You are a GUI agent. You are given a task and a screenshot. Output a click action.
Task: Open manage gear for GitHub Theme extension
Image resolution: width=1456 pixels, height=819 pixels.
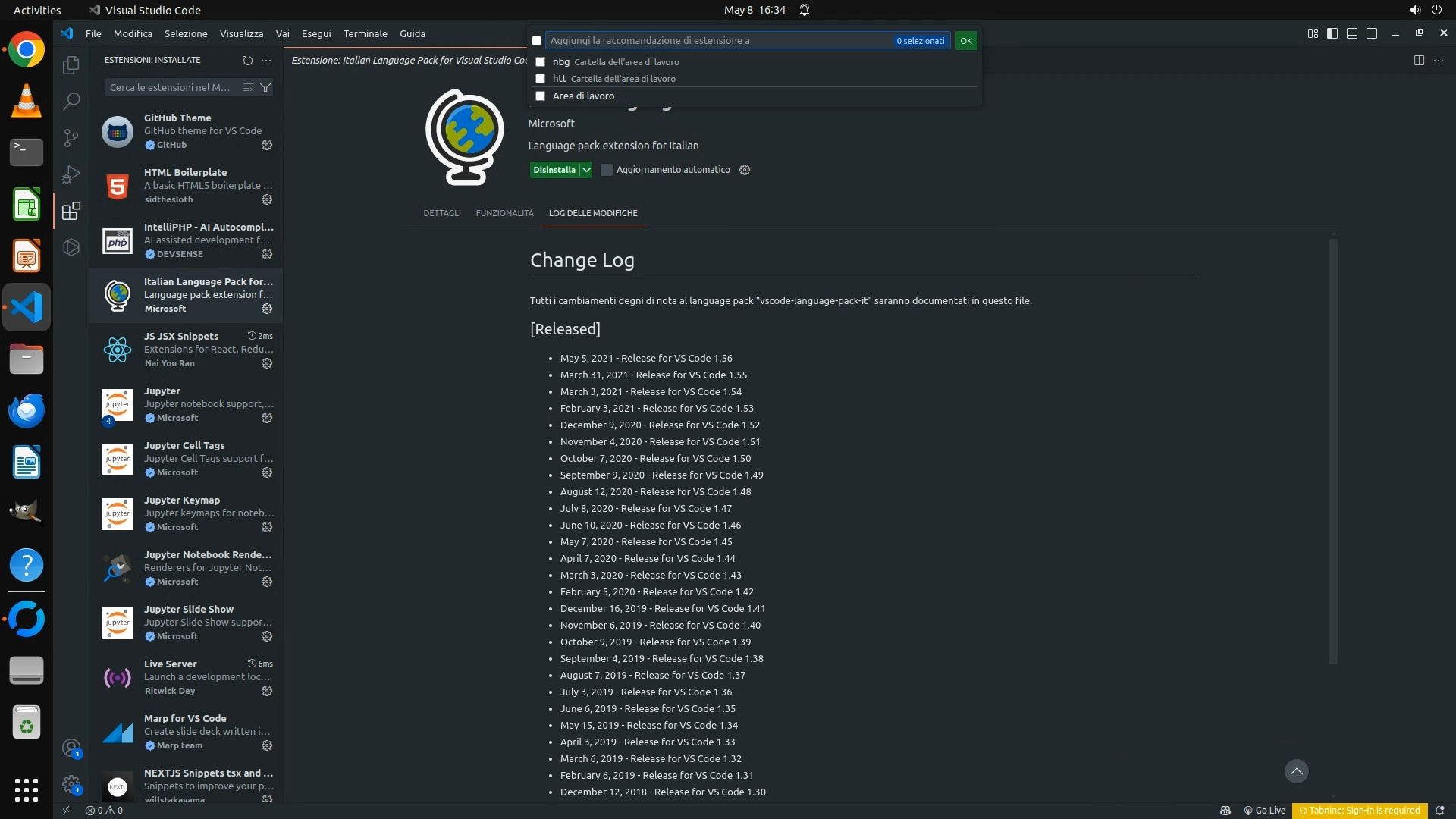267,145
